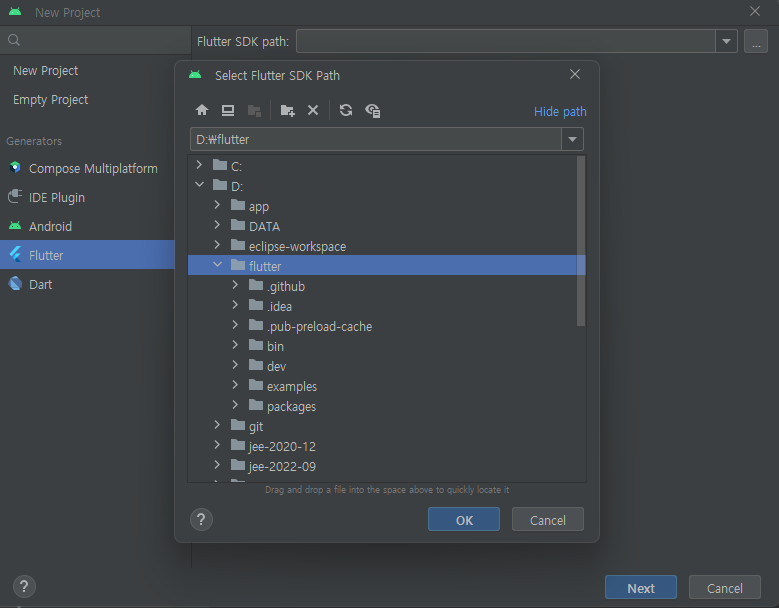Click the project directory toolbar icon
The image size is (779, 608).
click(x=254, y=110)
